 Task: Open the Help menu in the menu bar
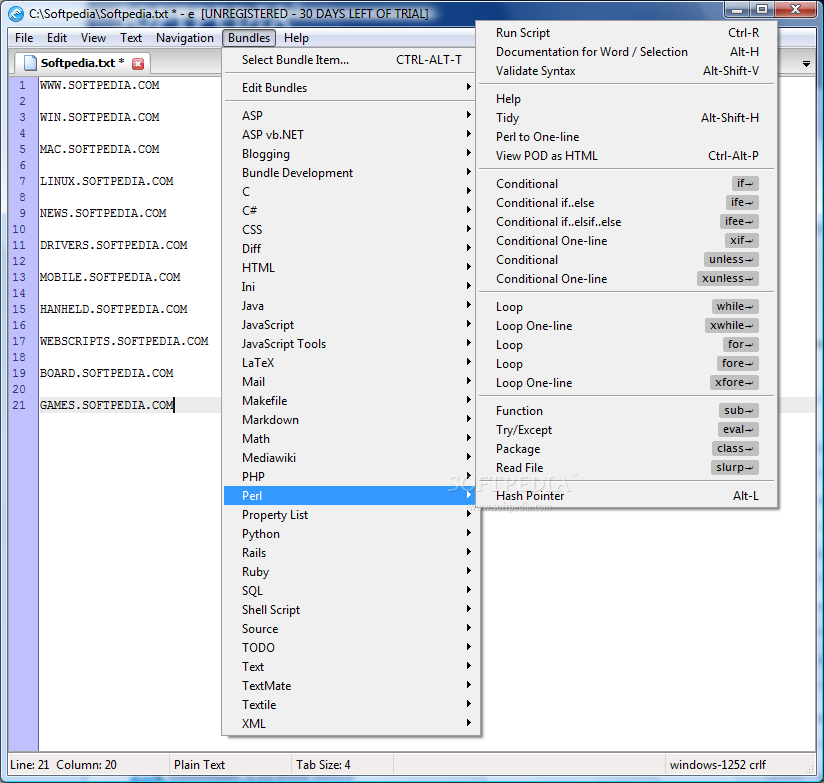(296, 38)
